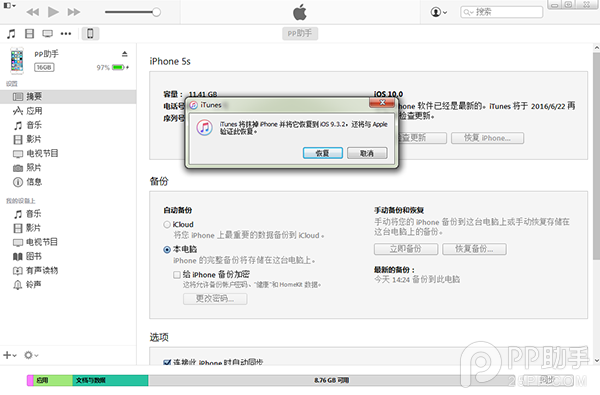Image resolution: width=600 pixels, height=395 pixels.
Task: Click the 16GB capacity badge
Action: 44,68
